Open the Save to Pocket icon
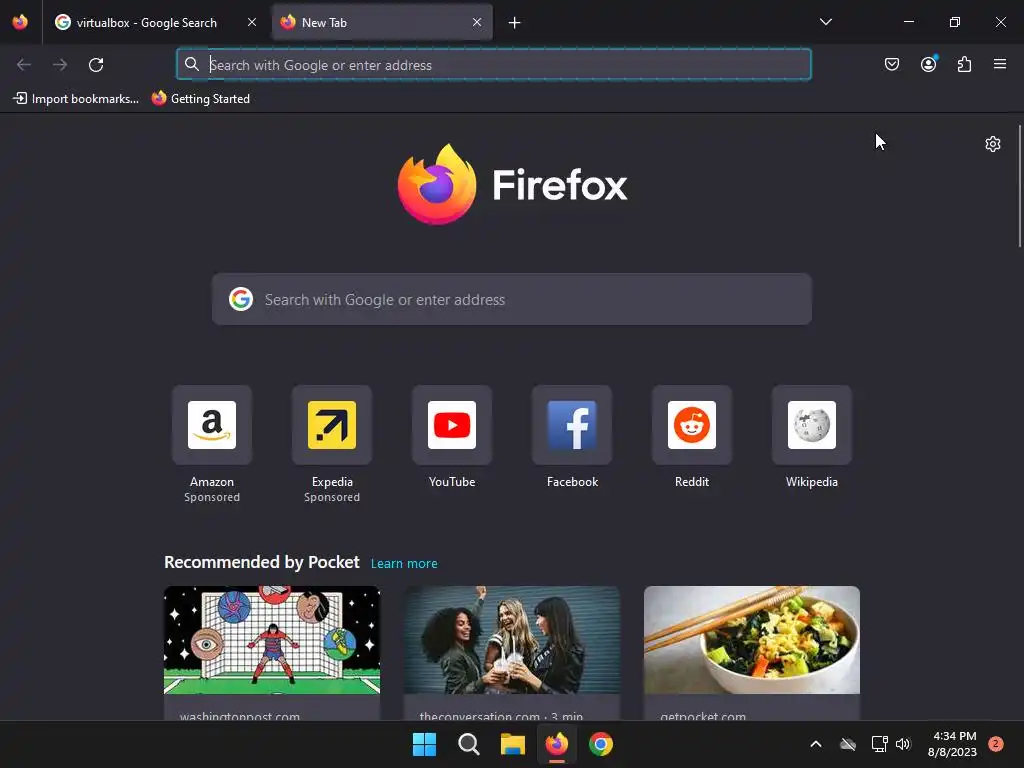The width and height of the screenshot is (1024, 768). (891, 64)
